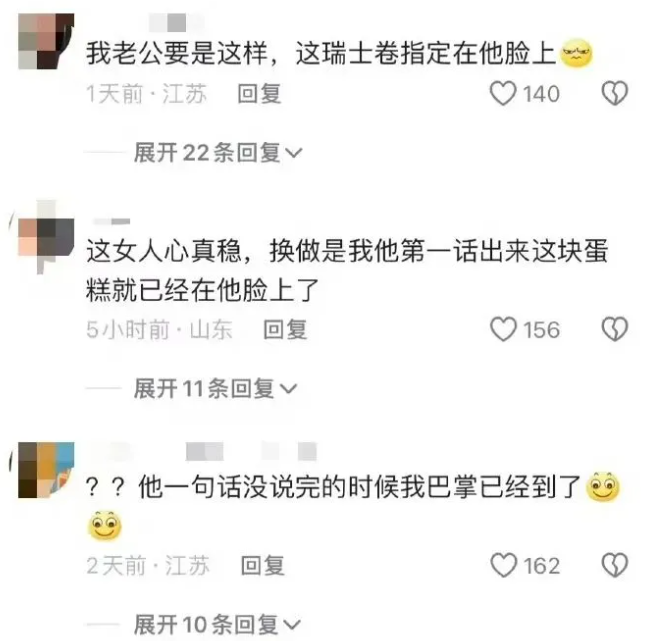
Task: Select the 瑞士卷 comment text
Action: 339,53
